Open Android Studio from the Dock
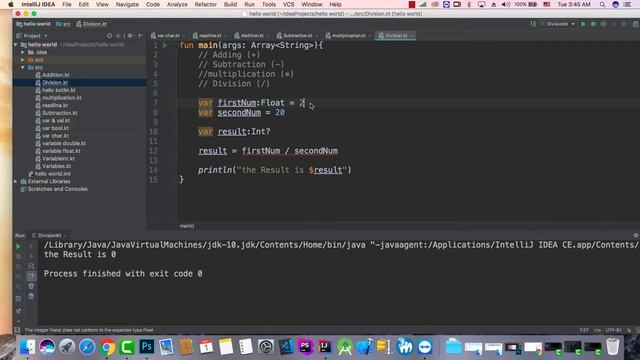 (345, 347)
